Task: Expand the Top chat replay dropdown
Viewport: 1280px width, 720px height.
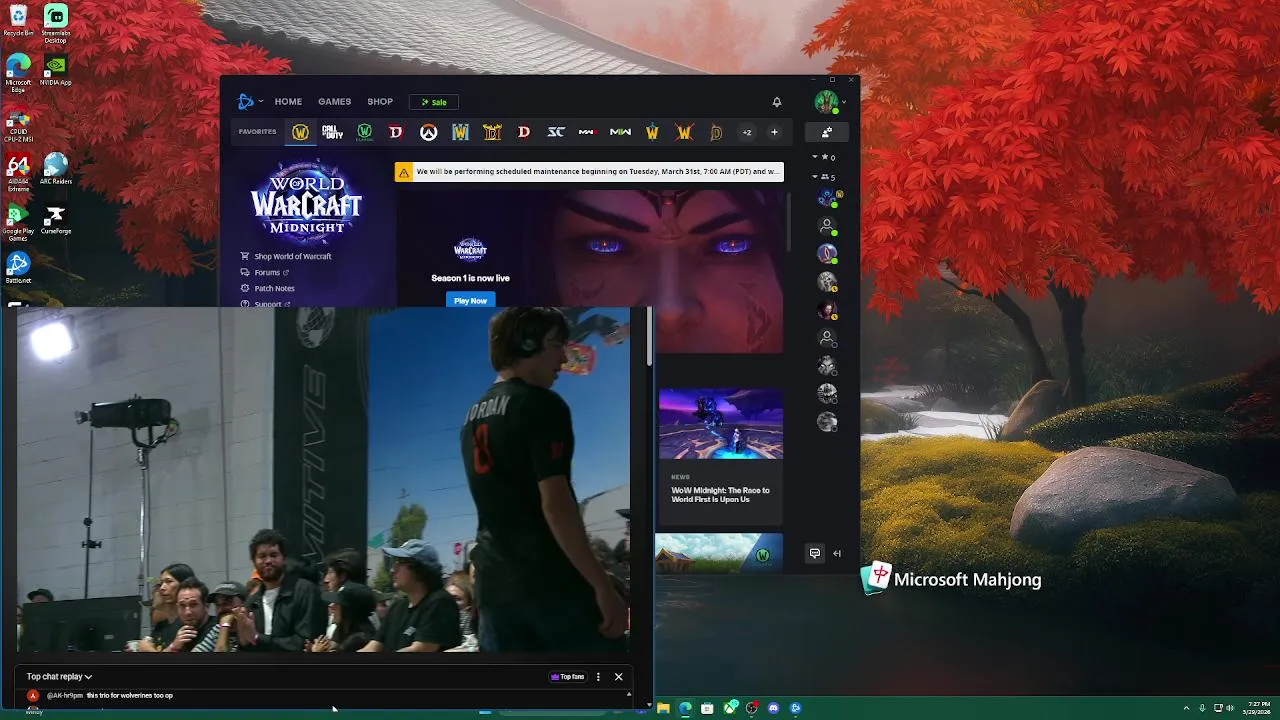Action: coord(59,677)
